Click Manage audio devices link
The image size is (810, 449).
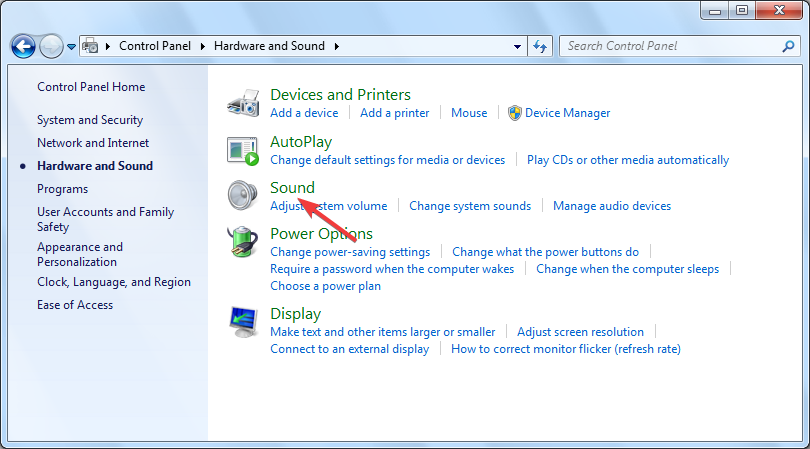612,206
